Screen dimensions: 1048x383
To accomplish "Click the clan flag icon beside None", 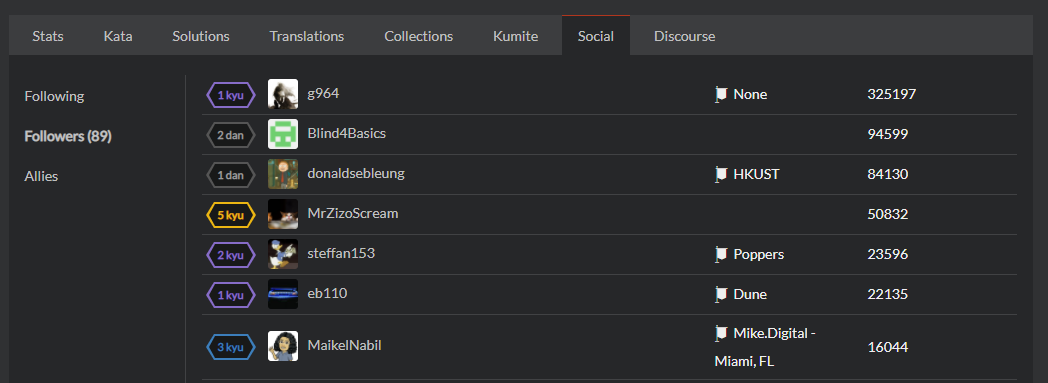I will [x=720, y=95].
